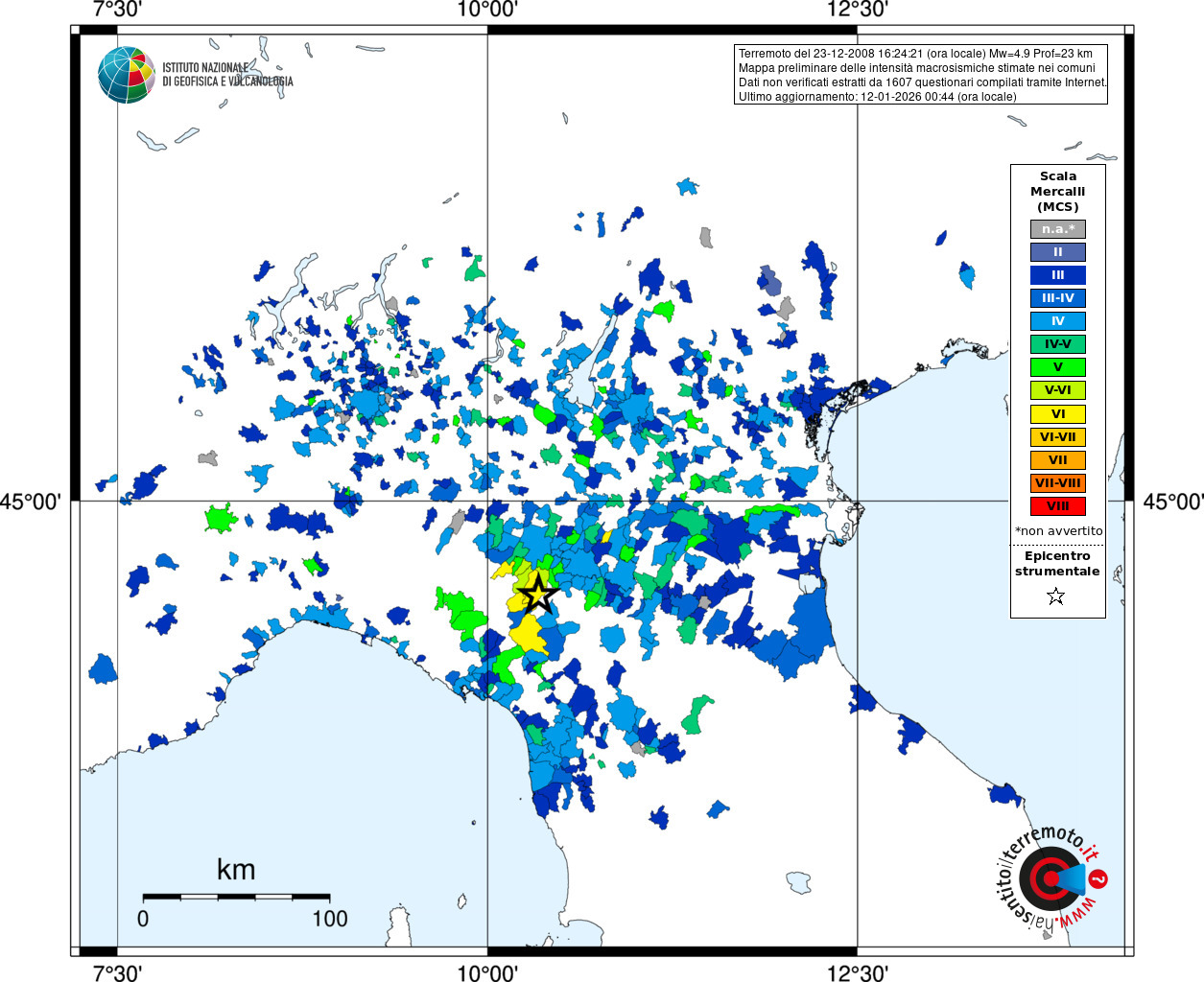The height and width of the screenshot is (982, 1204).
Task: Click the INGV globe logo
Action: tap(126, 75)
